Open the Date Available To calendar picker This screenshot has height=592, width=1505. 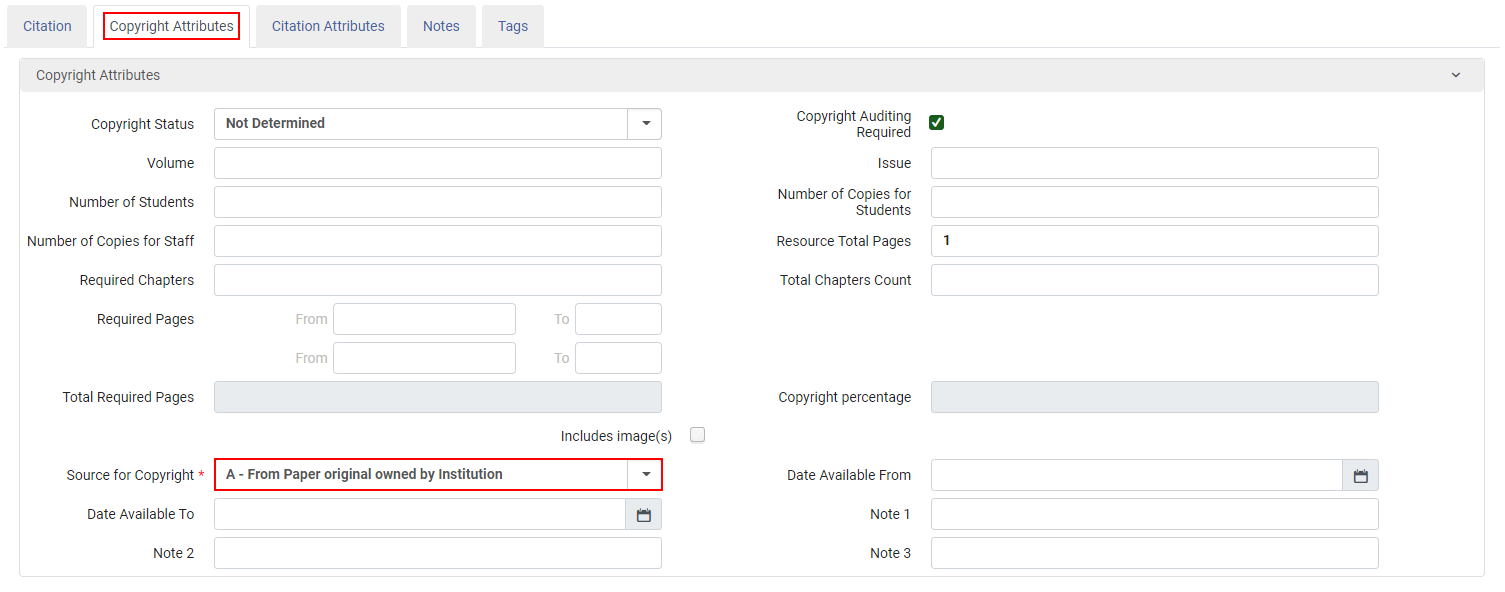(644, 515)
